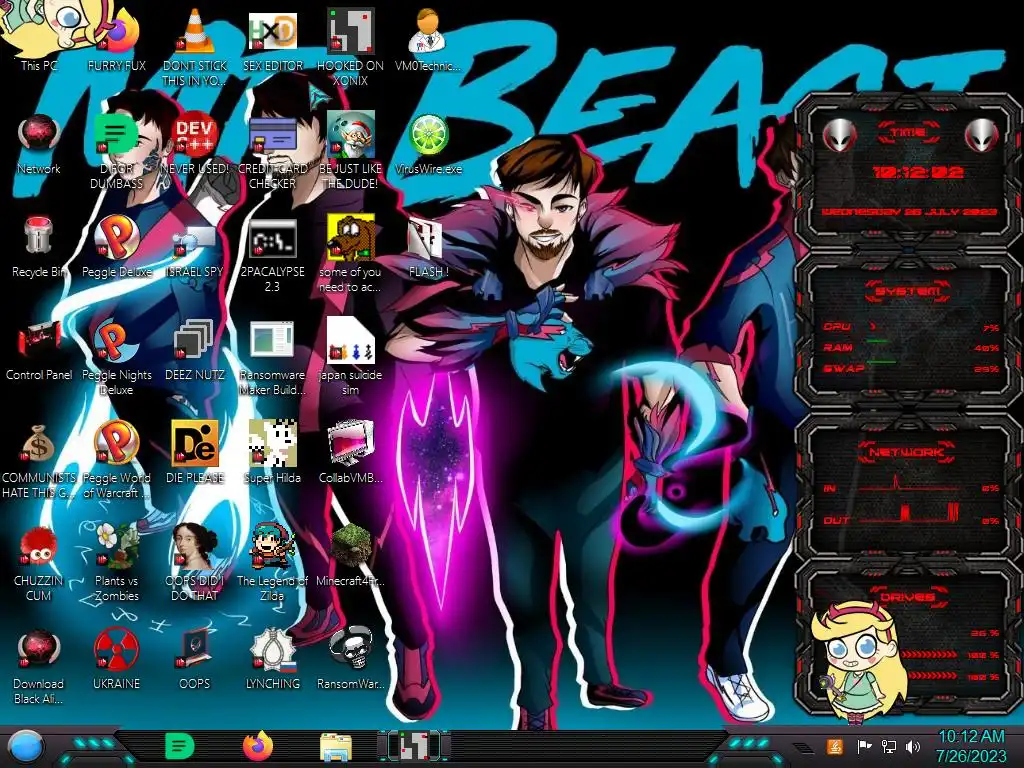The height and width of the screenshot is (768, 1024).
Task: Click the DRIVES widget header
Action: click(x=906, y=596)
